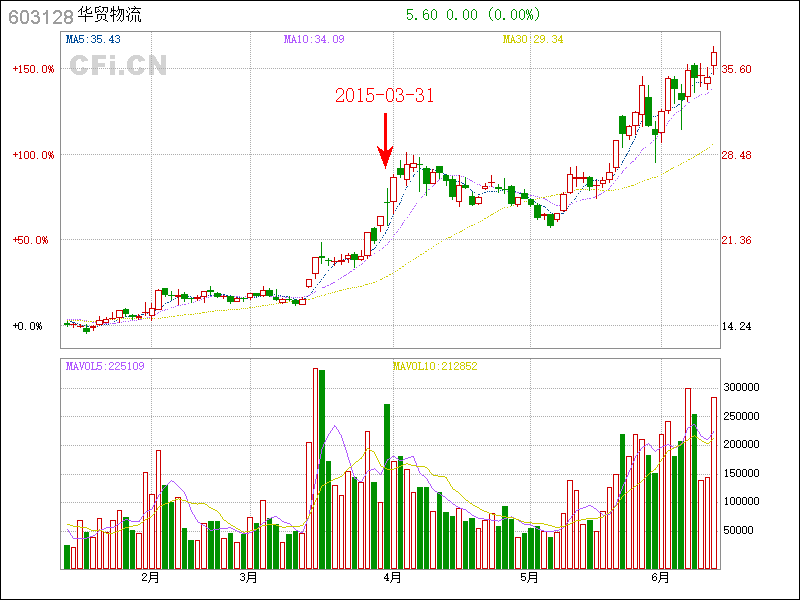Image resolution: width=800 pixels, height=600 pixels.
Task: Jump to the 6月 month marker
Action: click(x=660, y=578)
